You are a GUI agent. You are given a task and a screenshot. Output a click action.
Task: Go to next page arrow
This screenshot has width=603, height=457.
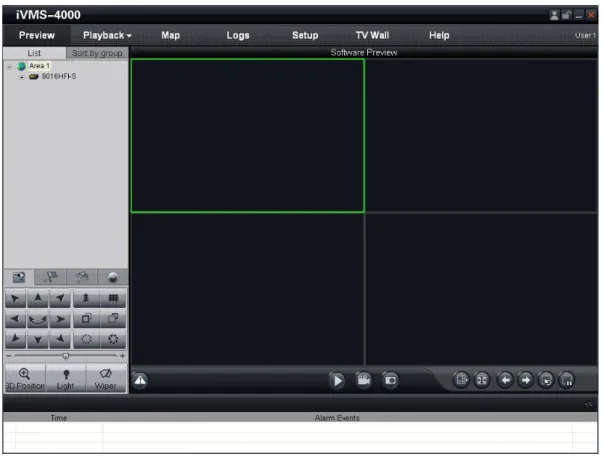526,380
